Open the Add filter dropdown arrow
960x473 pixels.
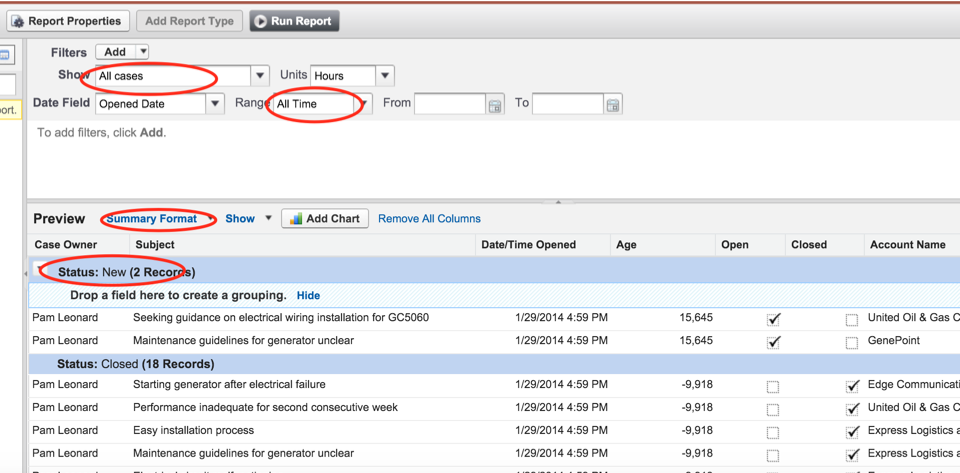142,52
